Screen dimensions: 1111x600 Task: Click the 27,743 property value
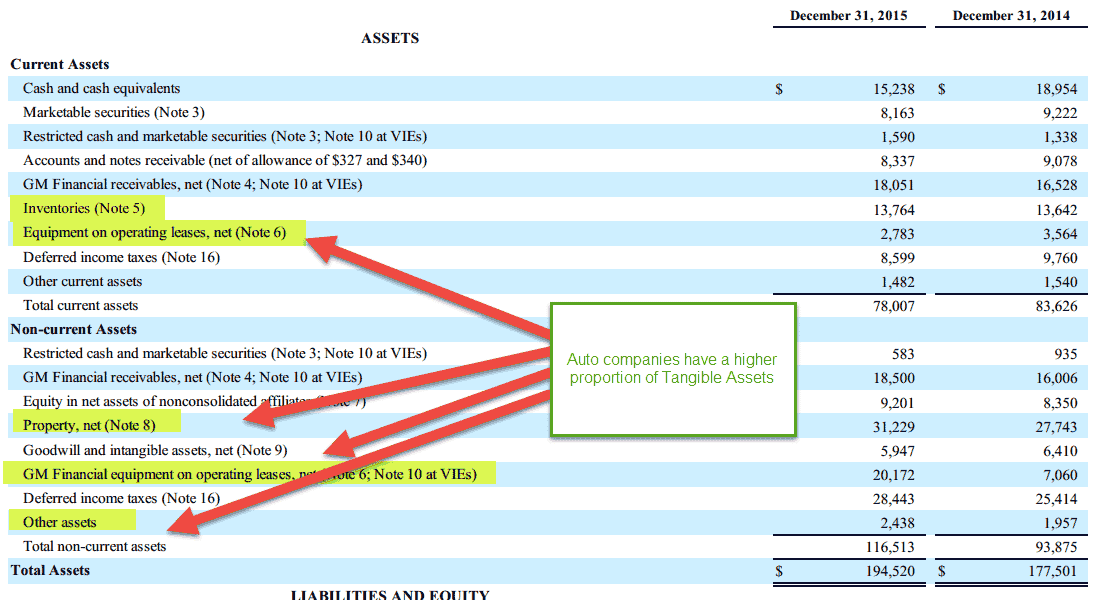click(x=1056, y=428)
